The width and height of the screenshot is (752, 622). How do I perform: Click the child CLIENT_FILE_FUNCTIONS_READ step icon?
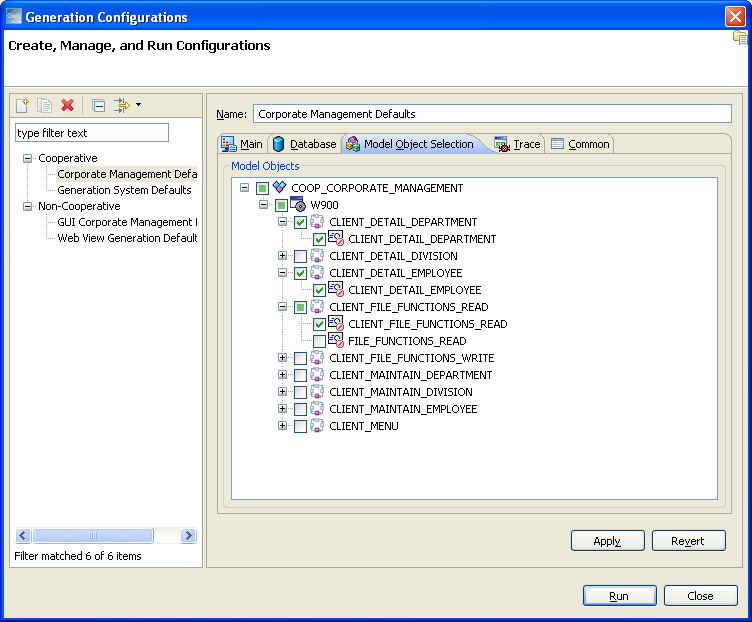(336, 323)
